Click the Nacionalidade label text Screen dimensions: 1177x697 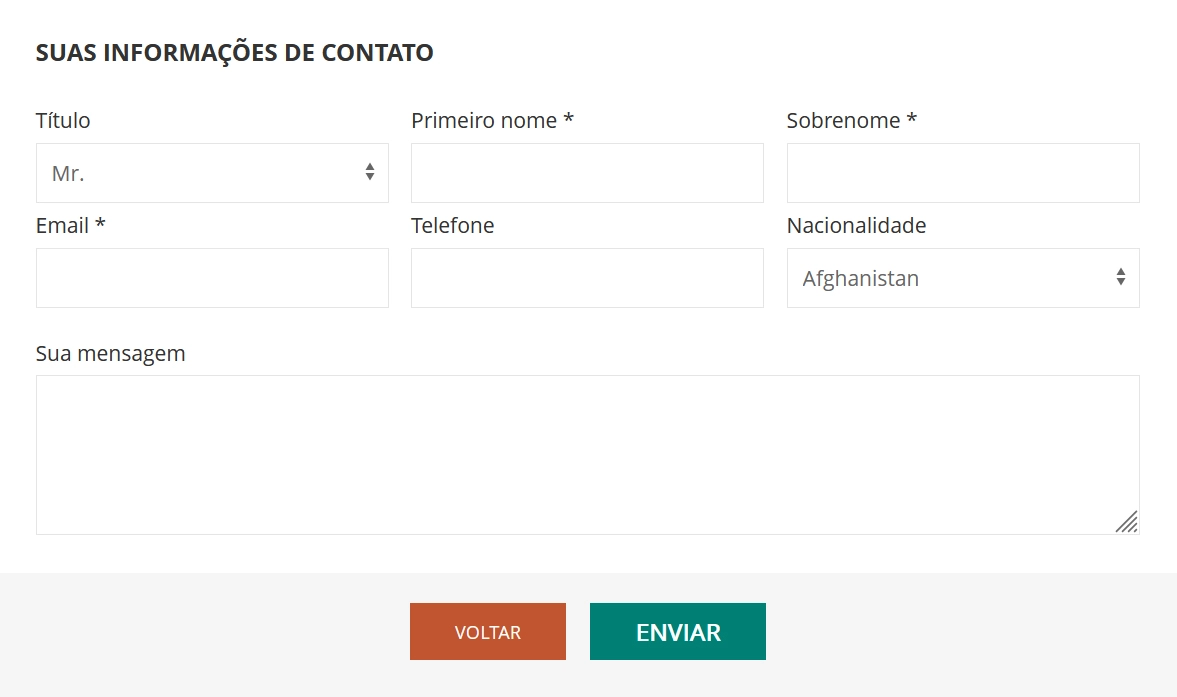(856, 226)
